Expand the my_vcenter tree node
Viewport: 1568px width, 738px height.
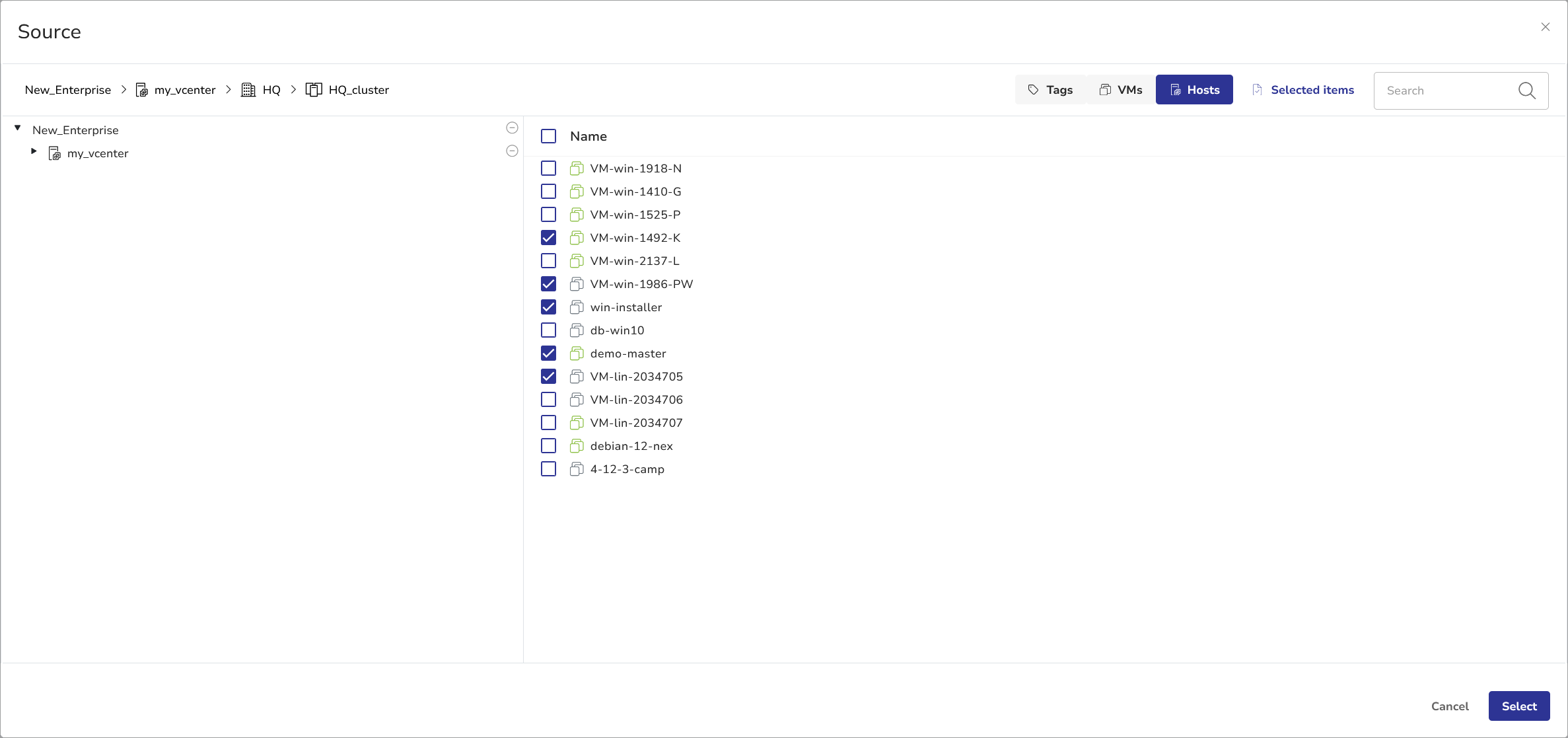click(34, 152)
